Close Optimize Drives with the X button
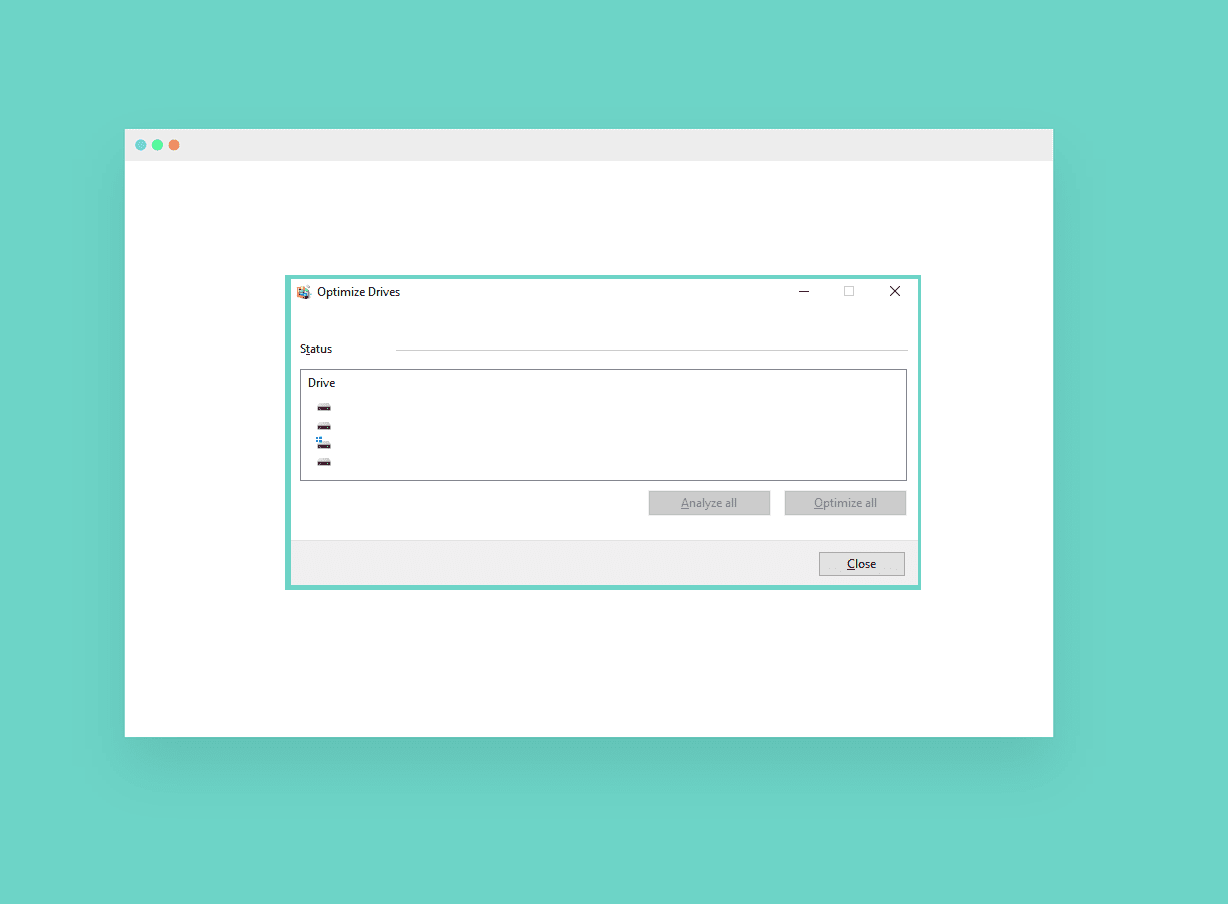This screenshot has height=904, width=1228. [x=895, y=292]
